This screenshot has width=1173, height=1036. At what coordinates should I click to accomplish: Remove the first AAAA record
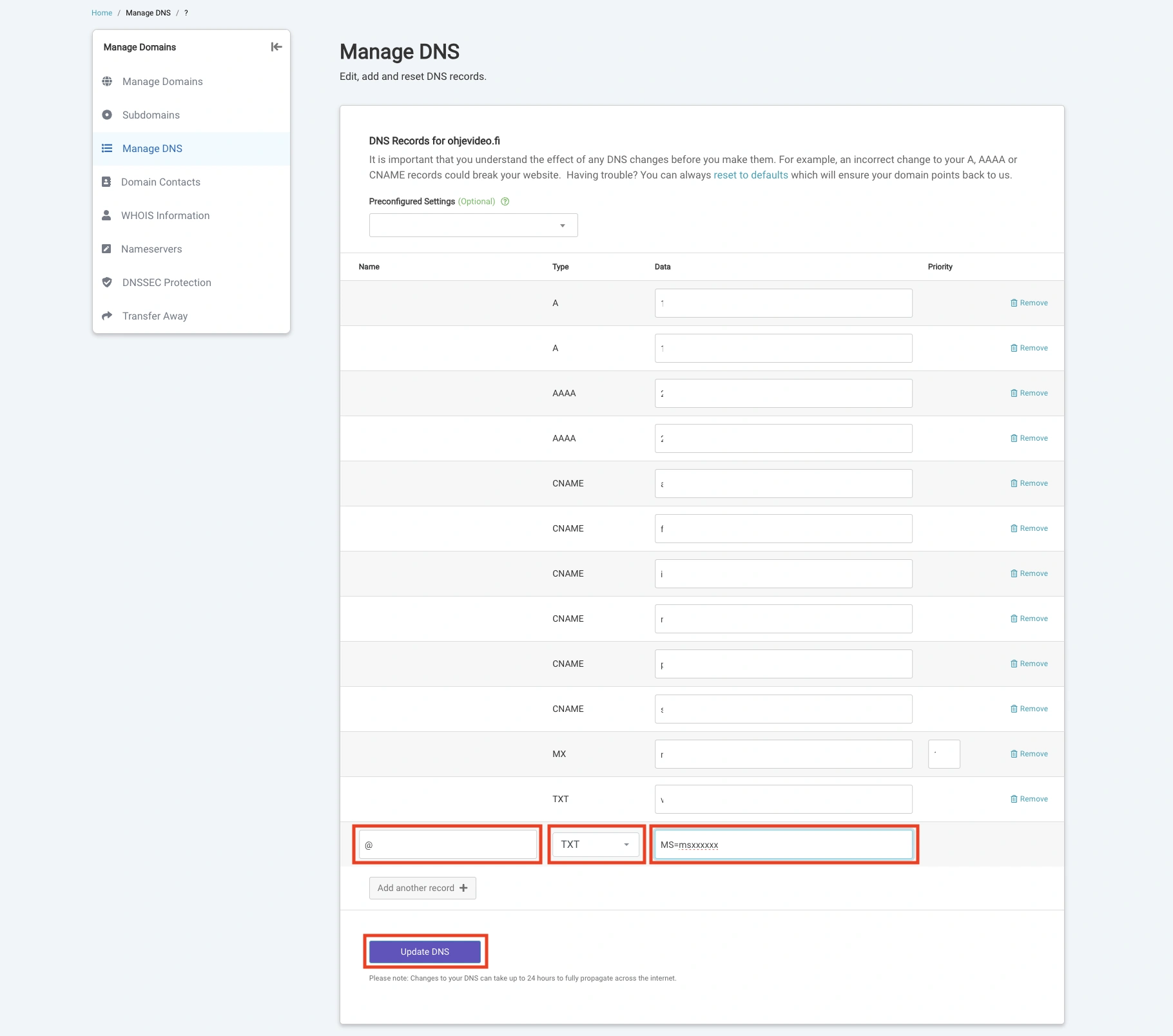click(x=1029, y=393)
